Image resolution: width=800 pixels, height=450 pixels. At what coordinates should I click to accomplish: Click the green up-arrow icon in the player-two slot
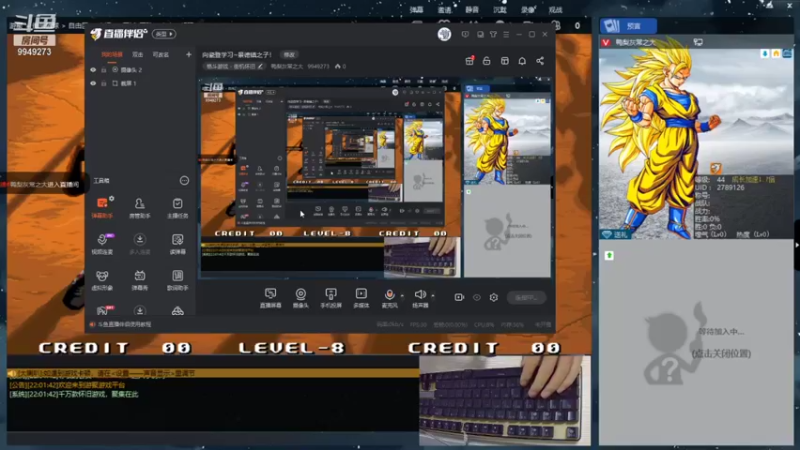coord(609,255)
